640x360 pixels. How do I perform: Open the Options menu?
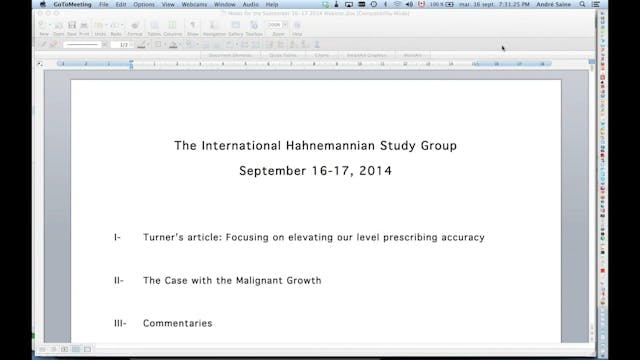[144, 4]
